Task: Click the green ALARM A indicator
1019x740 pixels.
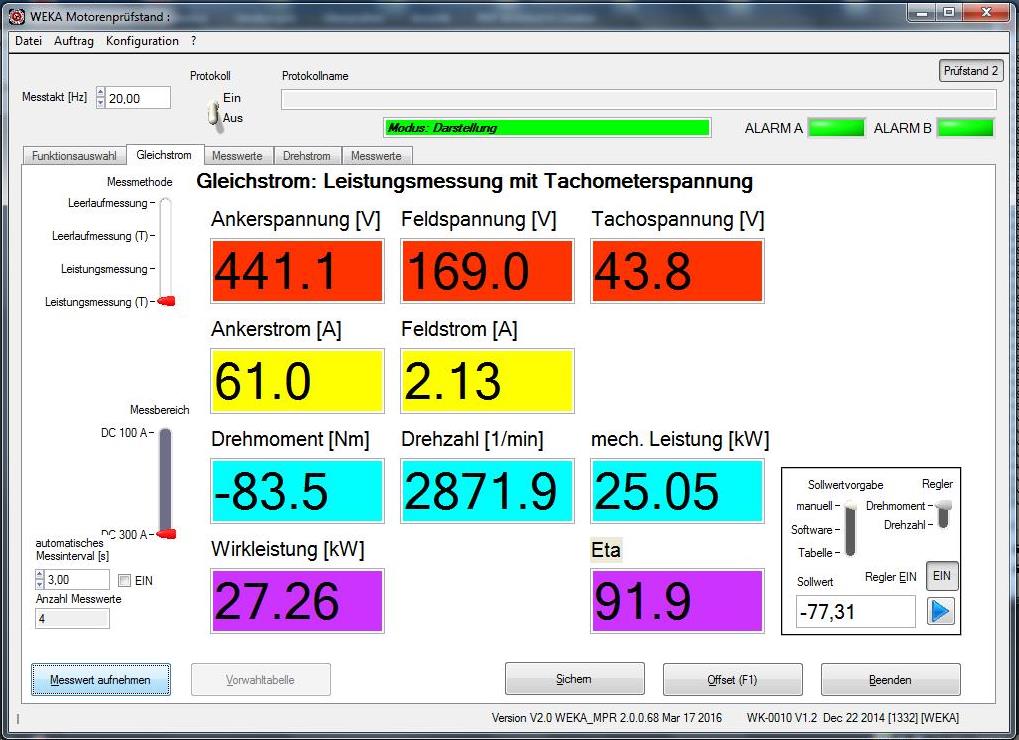Action: pos(836,128)
